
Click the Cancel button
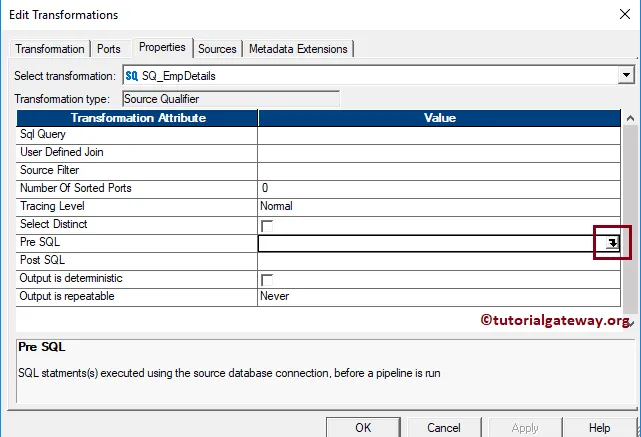(444, 427)
